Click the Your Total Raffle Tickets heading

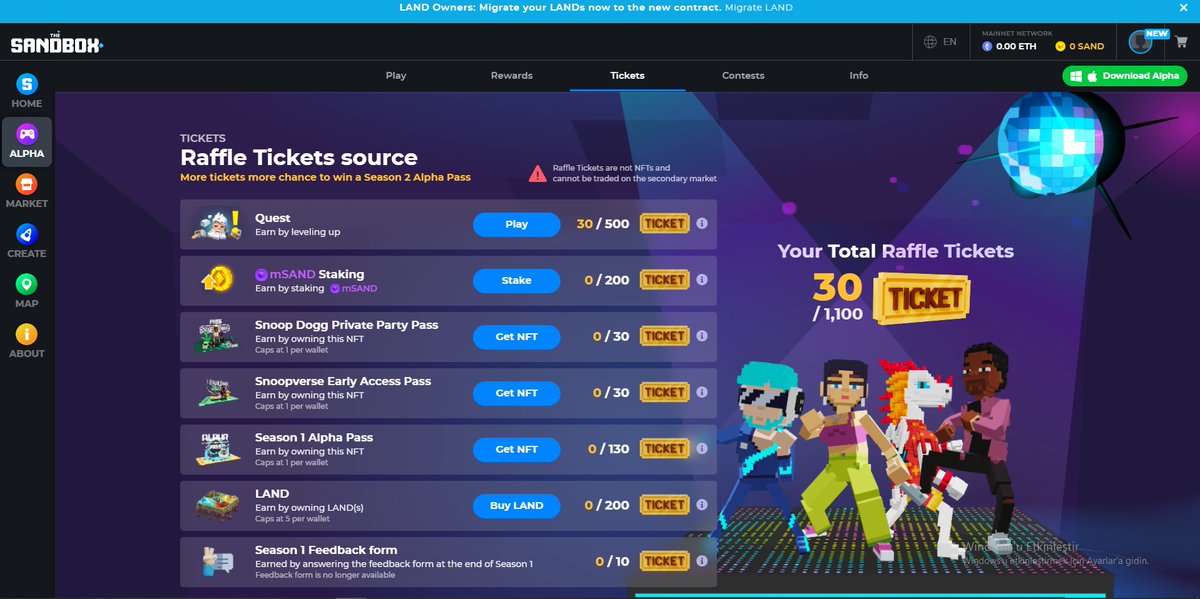click(x=896, y=251)
